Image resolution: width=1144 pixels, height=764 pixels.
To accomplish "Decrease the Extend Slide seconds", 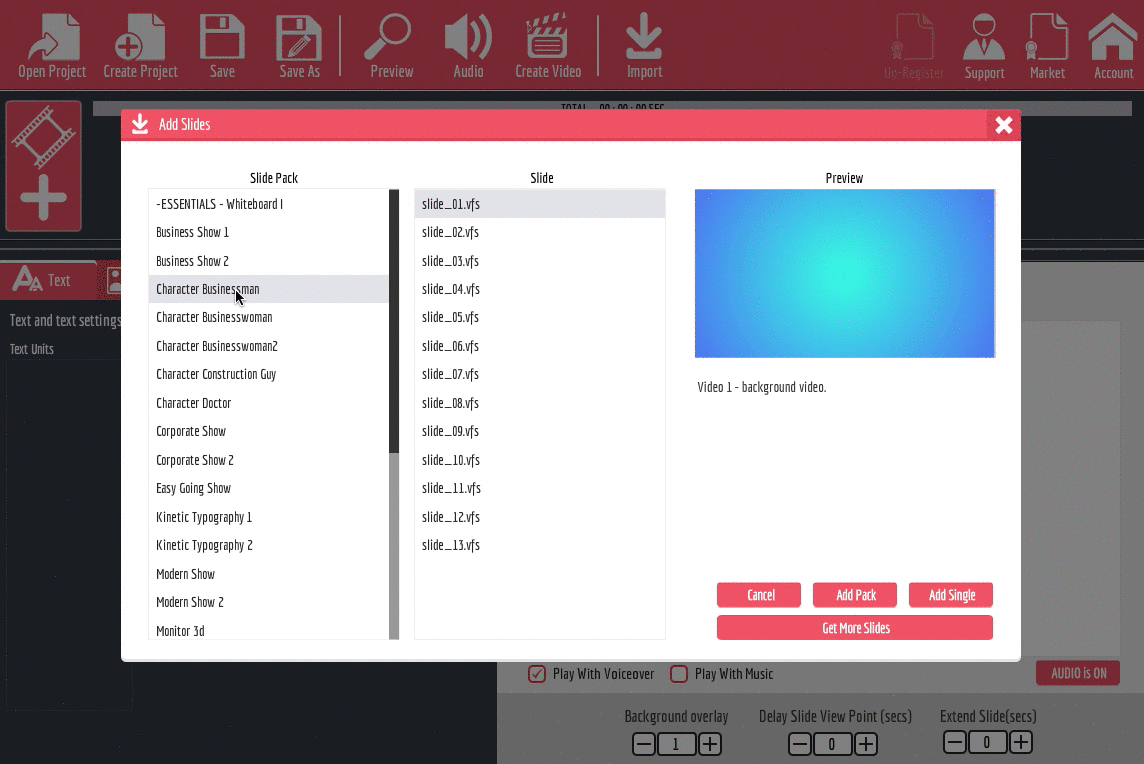I will pyautogui.click(x=954, y=743).
